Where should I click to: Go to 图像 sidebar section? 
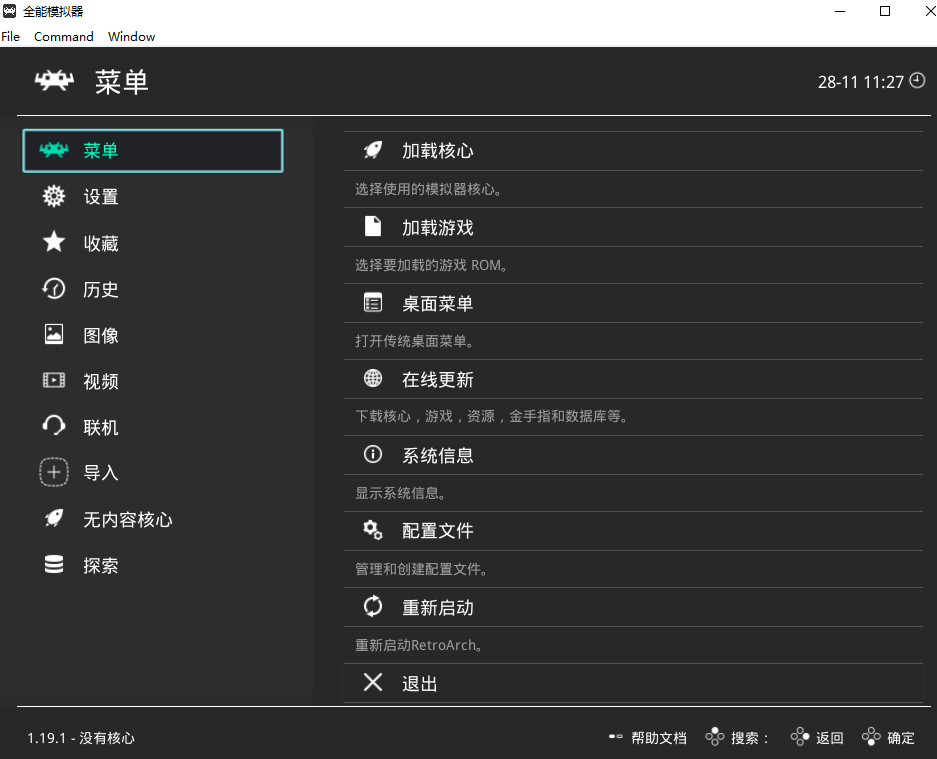(100, 335)
